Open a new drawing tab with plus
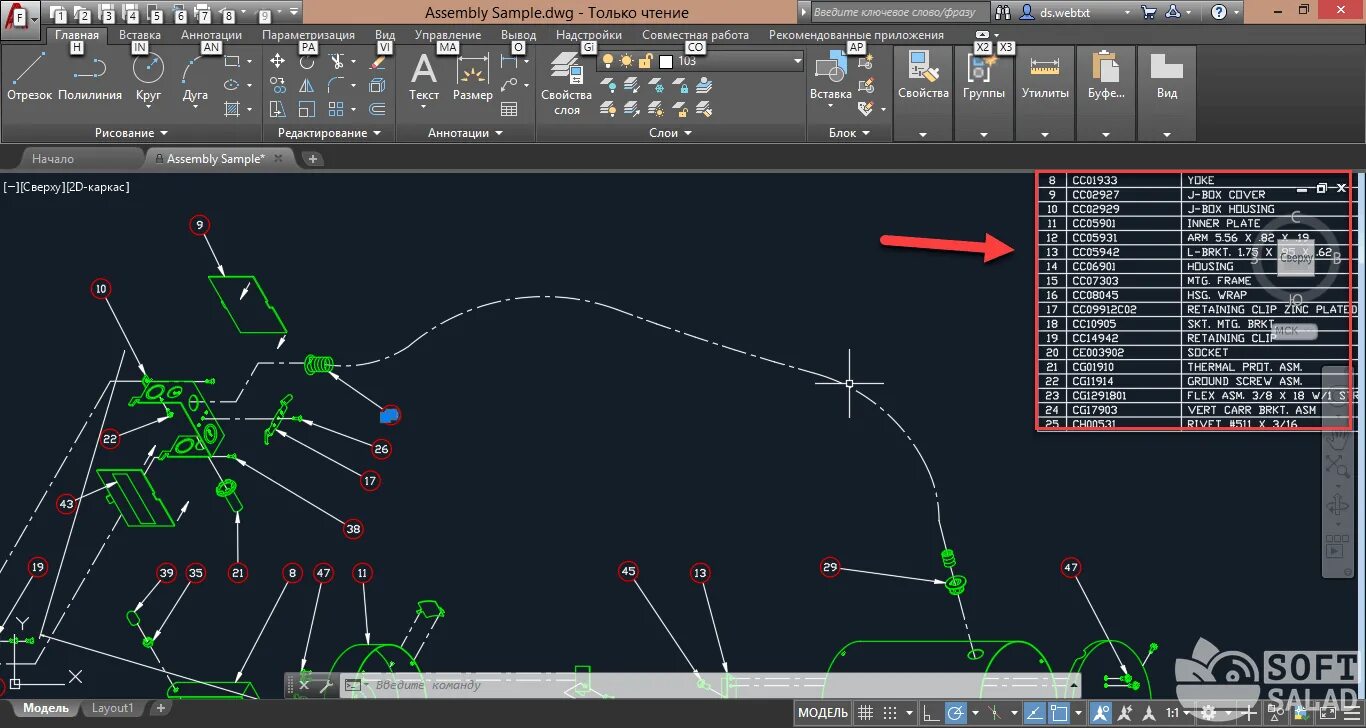This screenshot has width=1366, height=728. [x=312, y=159]
